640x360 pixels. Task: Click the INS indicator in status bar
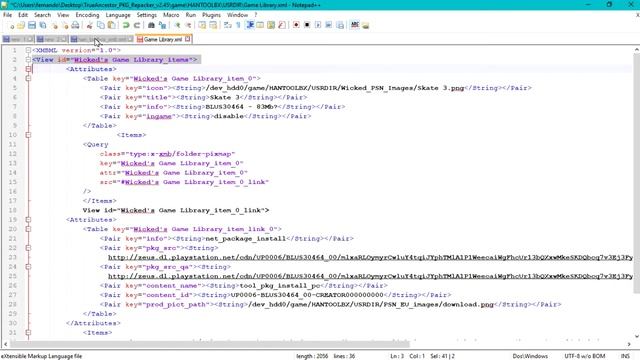625,356
